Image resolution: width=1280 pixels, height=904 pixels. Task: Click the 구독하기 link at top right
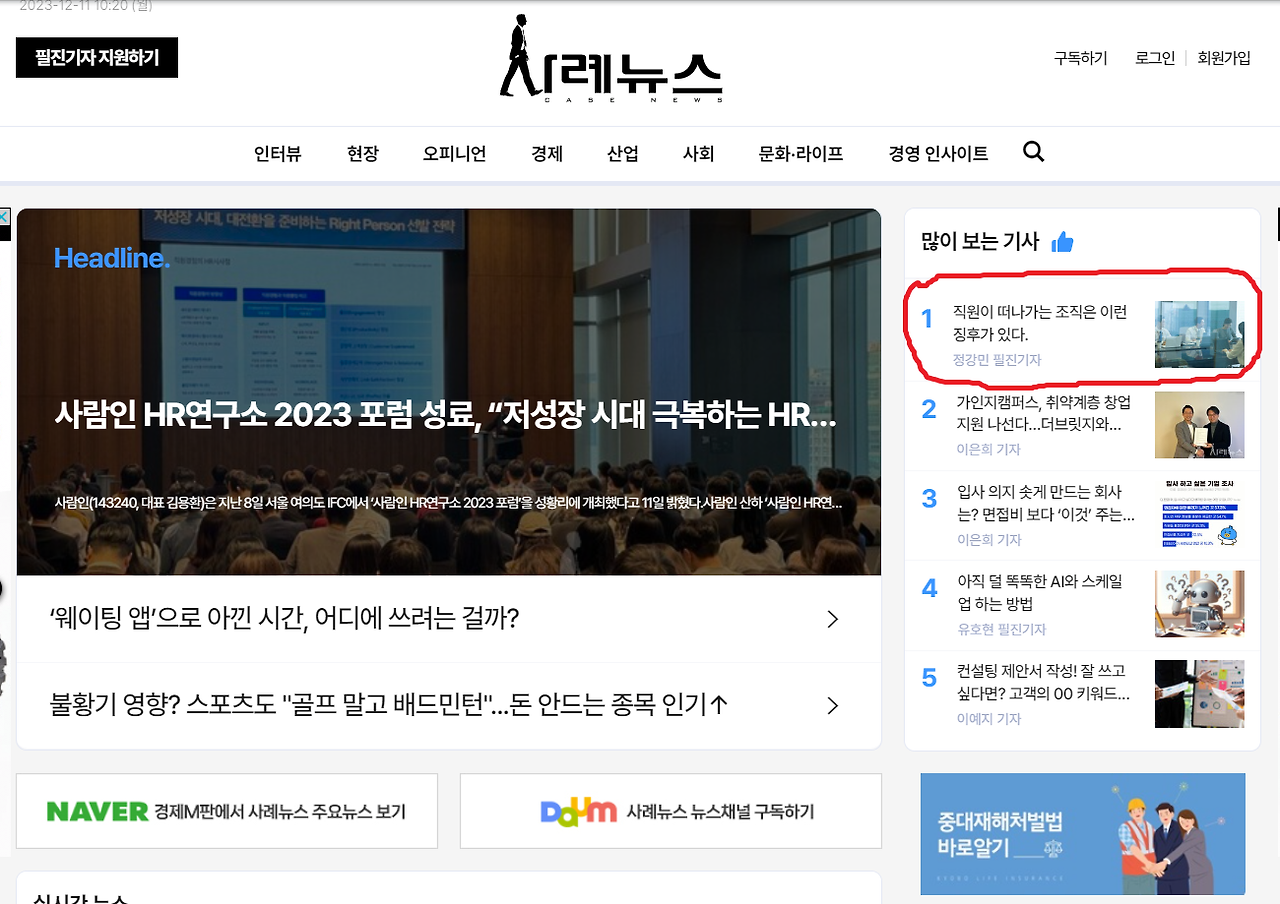(x=1080, y=57)
